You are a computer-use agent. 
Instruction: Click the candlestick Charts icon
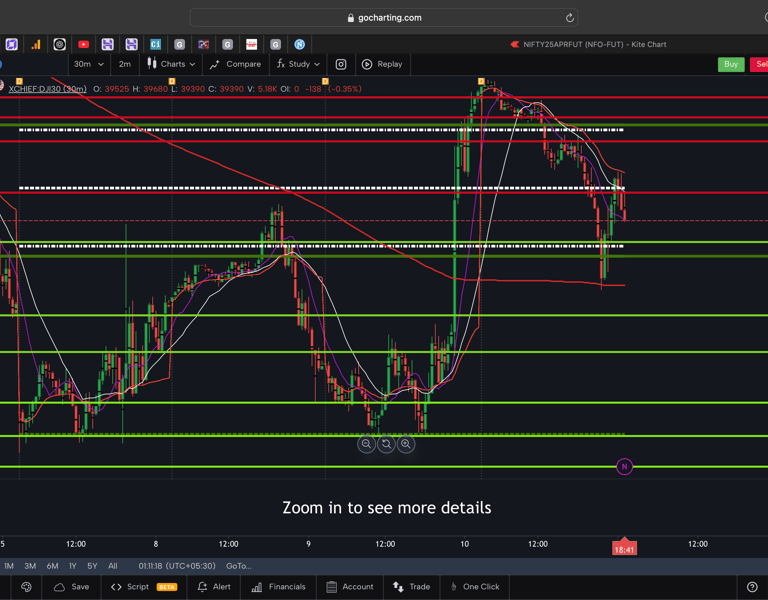(x=152, y=64)
